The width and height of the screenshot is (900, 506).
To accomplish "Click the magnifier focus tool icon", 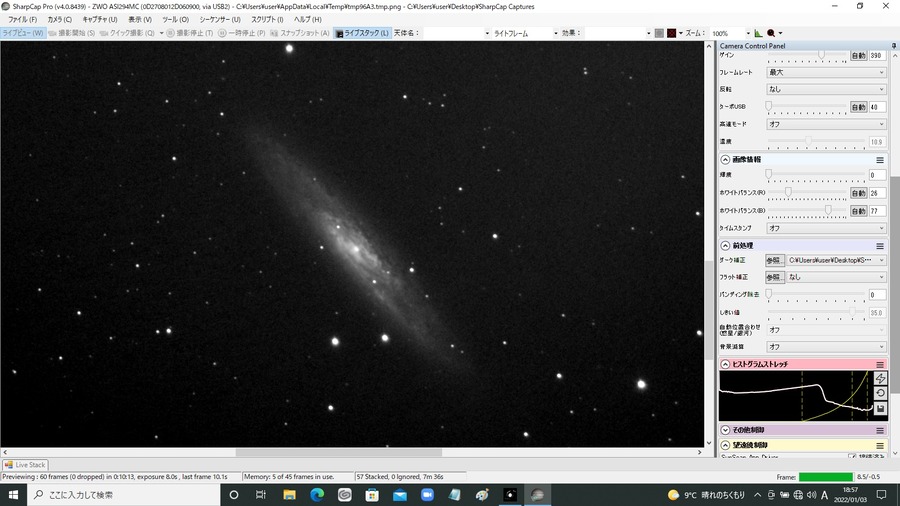I will pos(771,33).
